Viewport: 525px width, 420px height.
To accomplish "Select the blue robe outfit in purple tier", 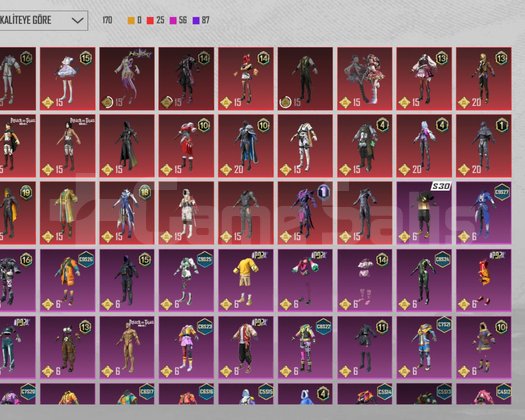I will point(483,213).
